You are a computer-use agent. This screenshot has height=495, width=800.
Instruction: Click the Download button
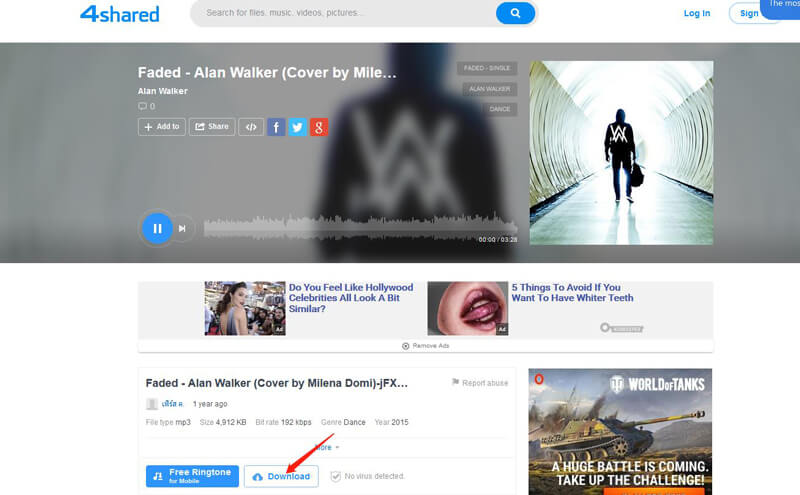tap(281, 476)
